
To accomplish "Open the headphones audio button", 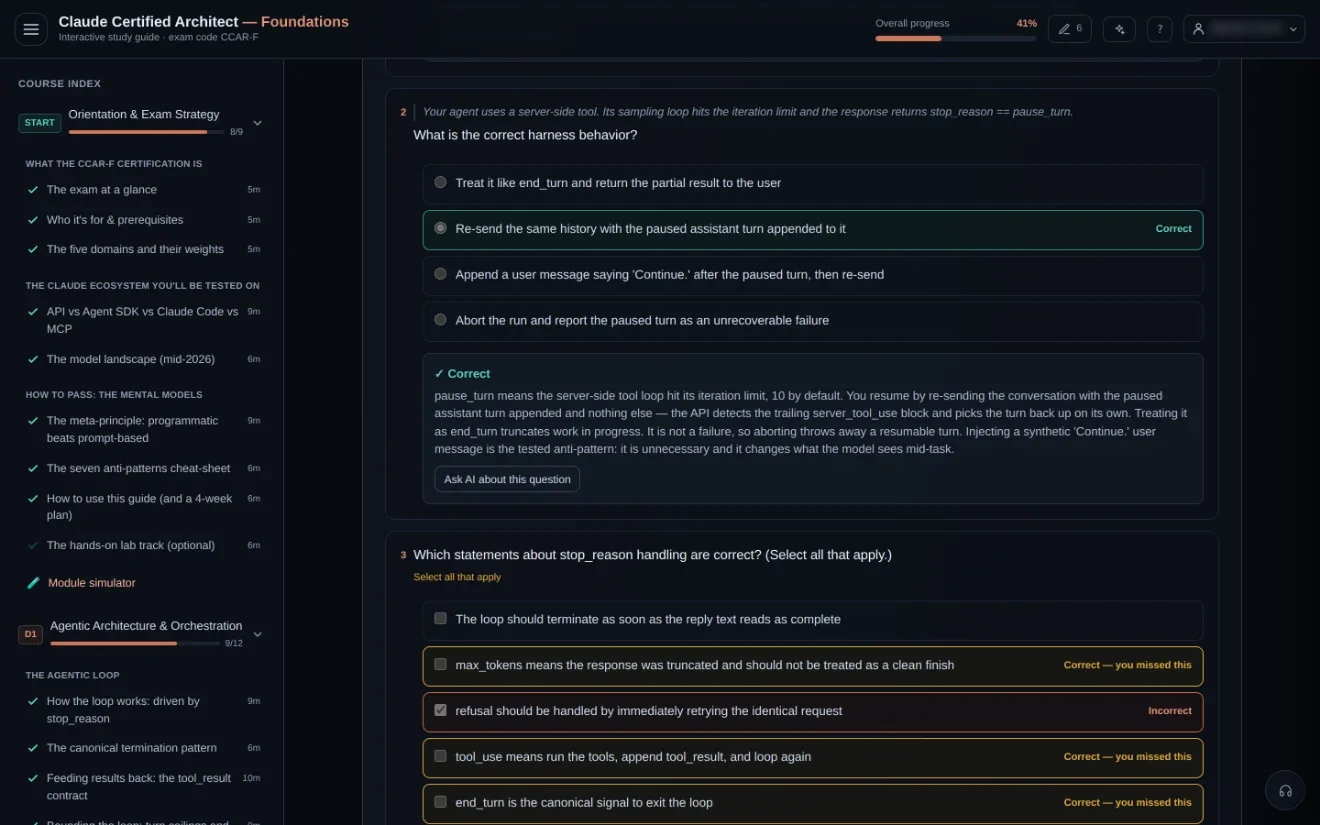I will point(1285,790).
